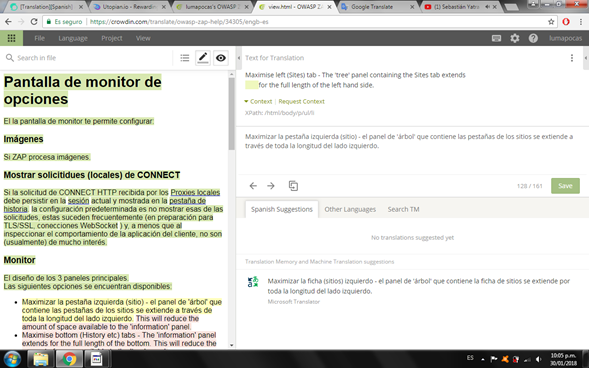Open the Language menu

[x=73, y=38]
